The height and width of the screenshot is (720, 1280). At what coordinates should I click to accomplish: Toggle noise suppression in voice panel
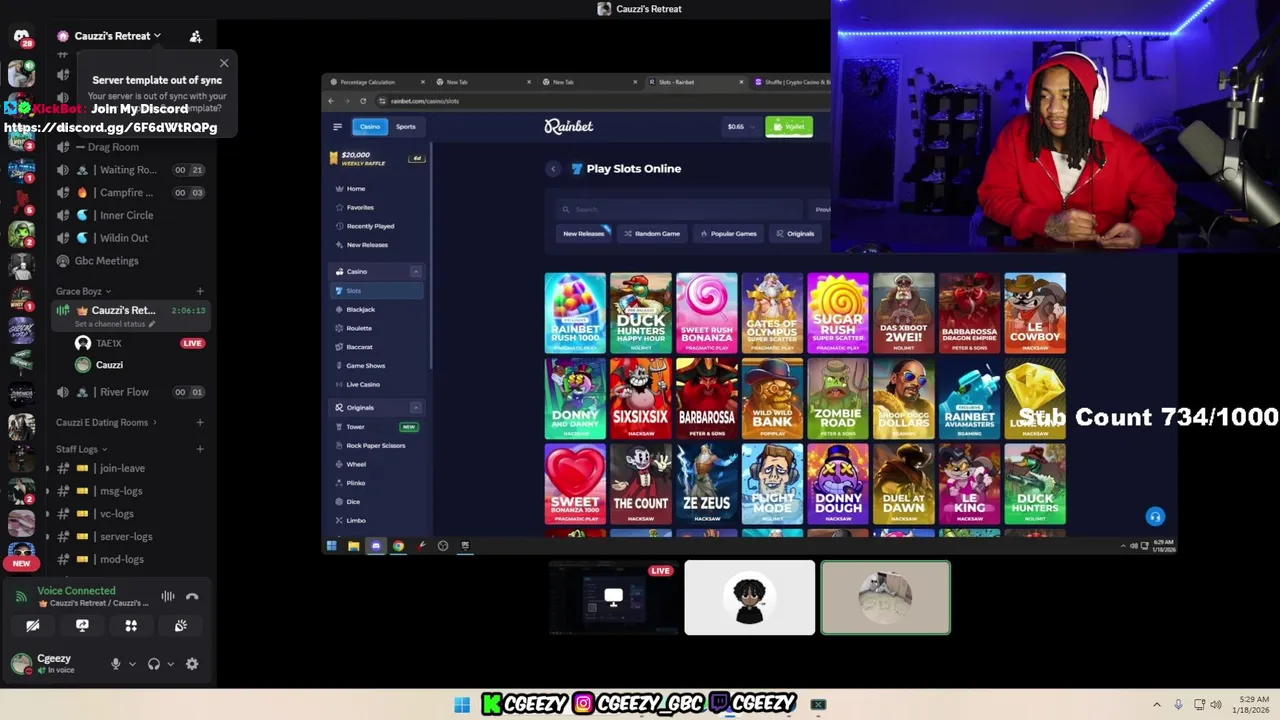click(x=168, y=597)
